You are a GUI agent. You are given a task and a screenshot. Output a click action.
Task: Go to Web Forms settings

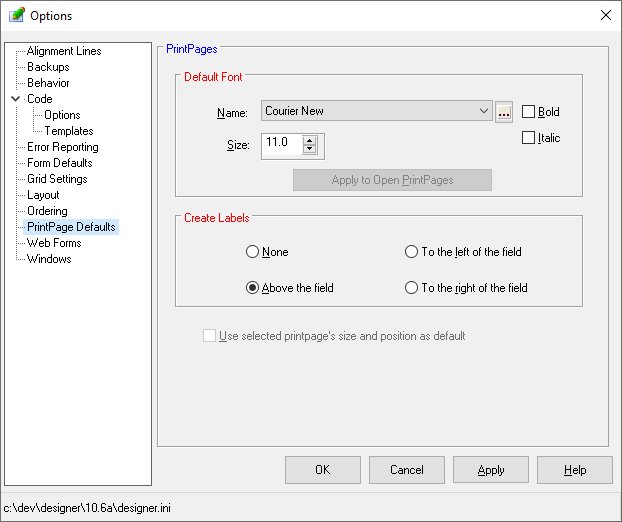click(x=55, y=243)
